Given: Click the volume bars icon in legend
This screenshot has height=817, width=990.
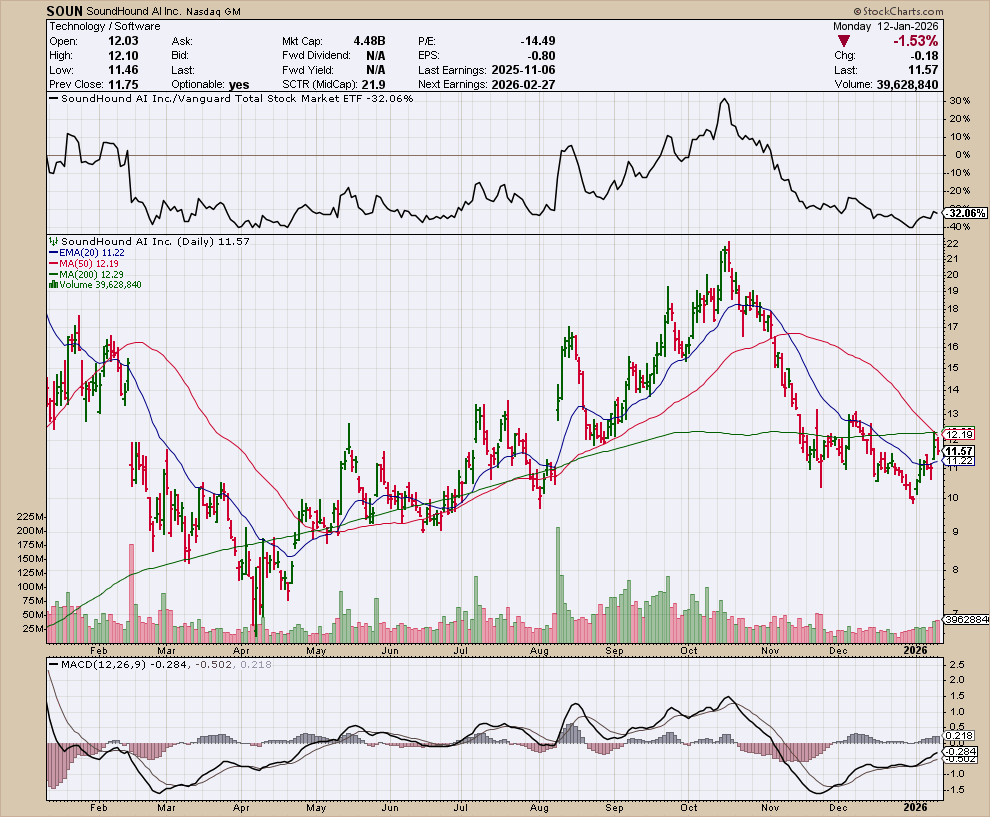Looking at the screenshot, I should click(x=54, y=285).
